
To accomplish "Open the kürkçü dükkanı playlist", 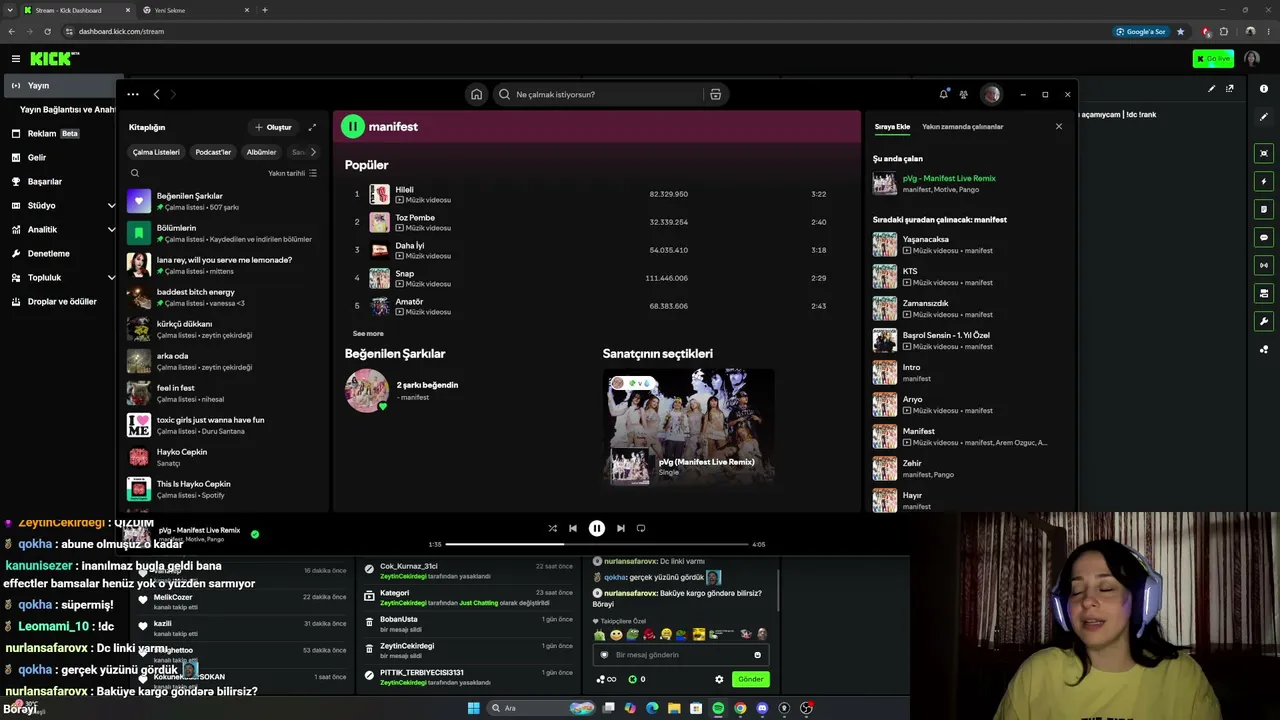I will point(224,329).
